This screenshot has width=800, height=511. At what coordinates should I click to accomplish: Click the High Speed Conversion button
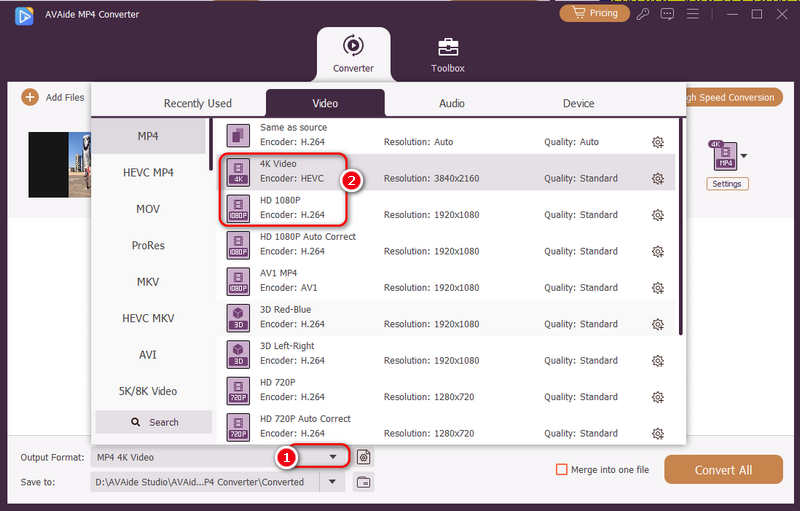click(733, 97)
